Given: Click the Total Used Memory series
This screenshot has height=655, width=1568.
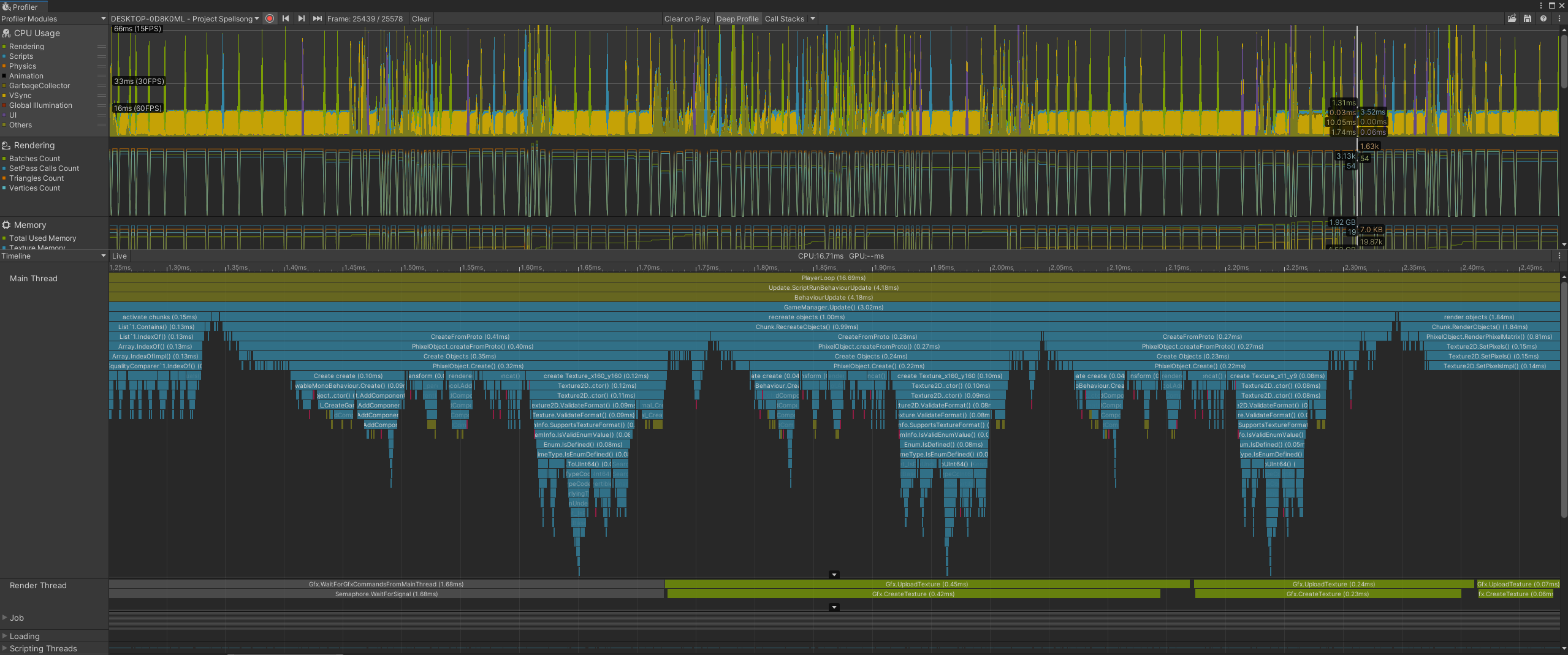Looking at the screenshot, I should 42,238.
